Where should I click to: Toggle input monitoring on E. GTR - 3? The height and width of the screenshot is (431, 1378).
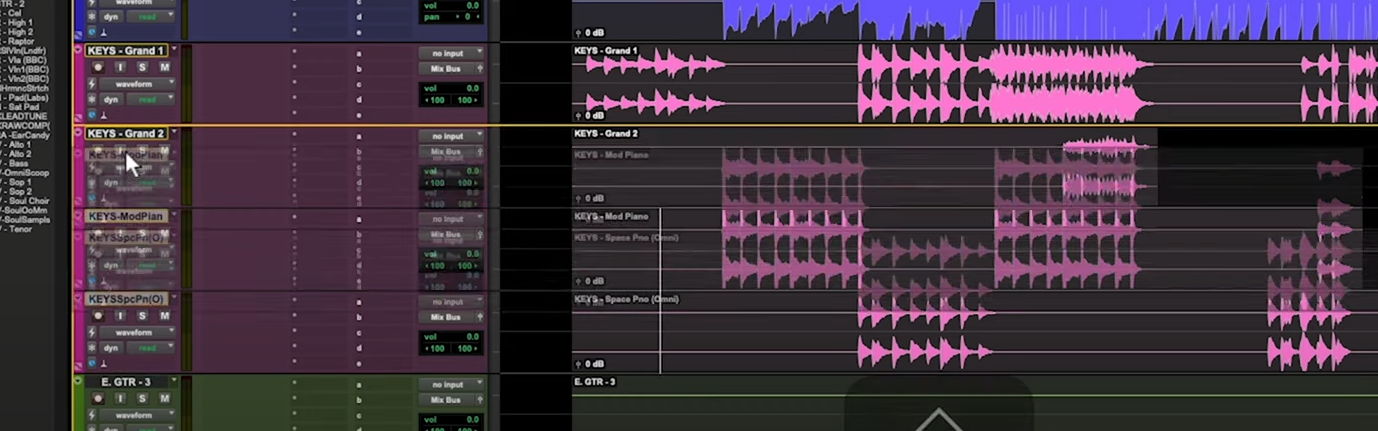click(x=120, y=398)
